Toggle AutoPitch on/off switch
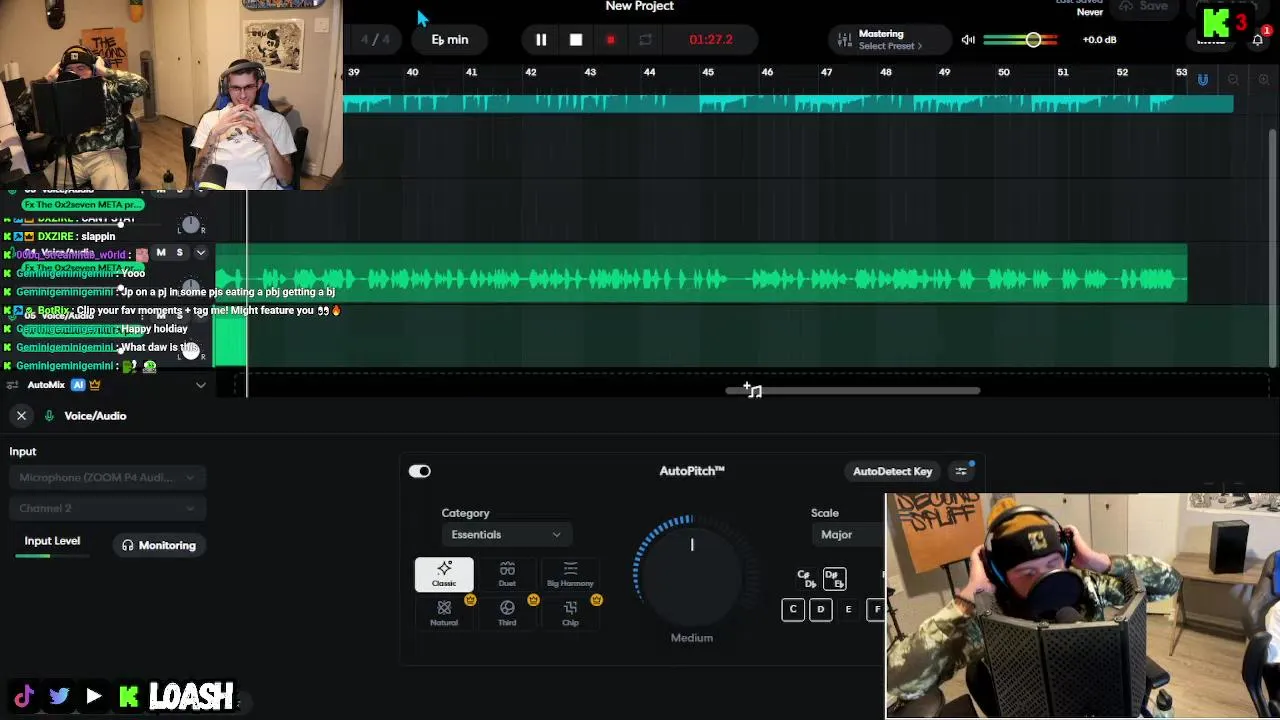The image size is (1280, 720). tap(419, 471)
